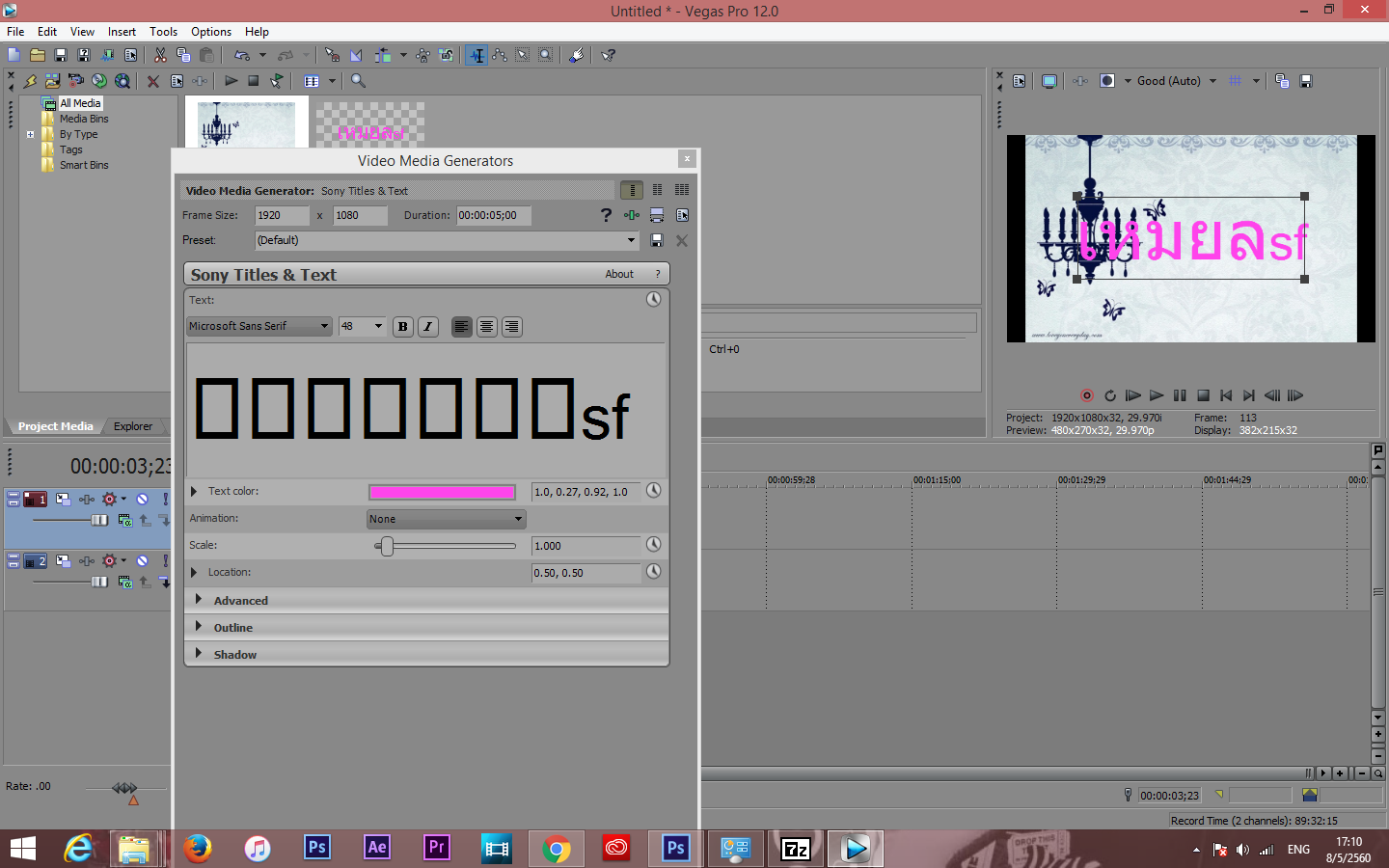Open a project with the folder icon
The image size is (1389, 868).
pos(38,55)
